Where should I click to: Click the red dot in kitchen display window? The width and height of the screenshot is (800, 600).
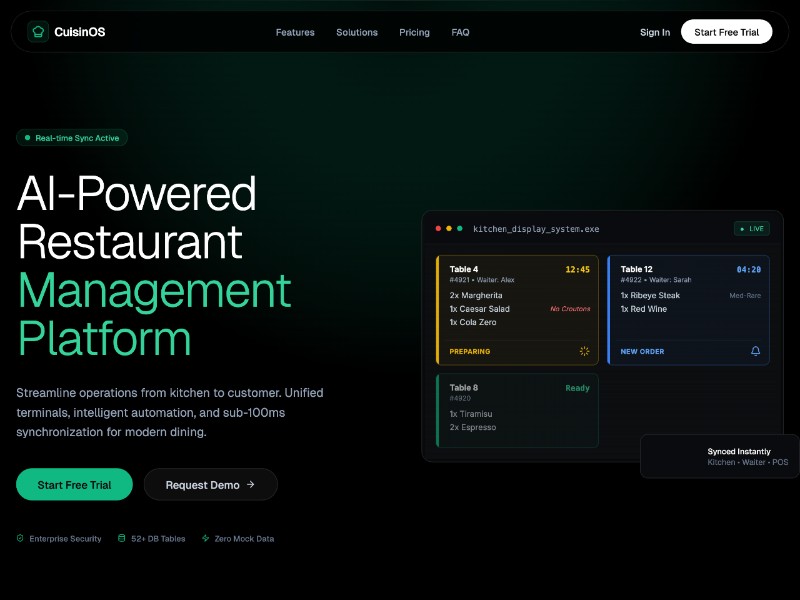pos(438,229)
